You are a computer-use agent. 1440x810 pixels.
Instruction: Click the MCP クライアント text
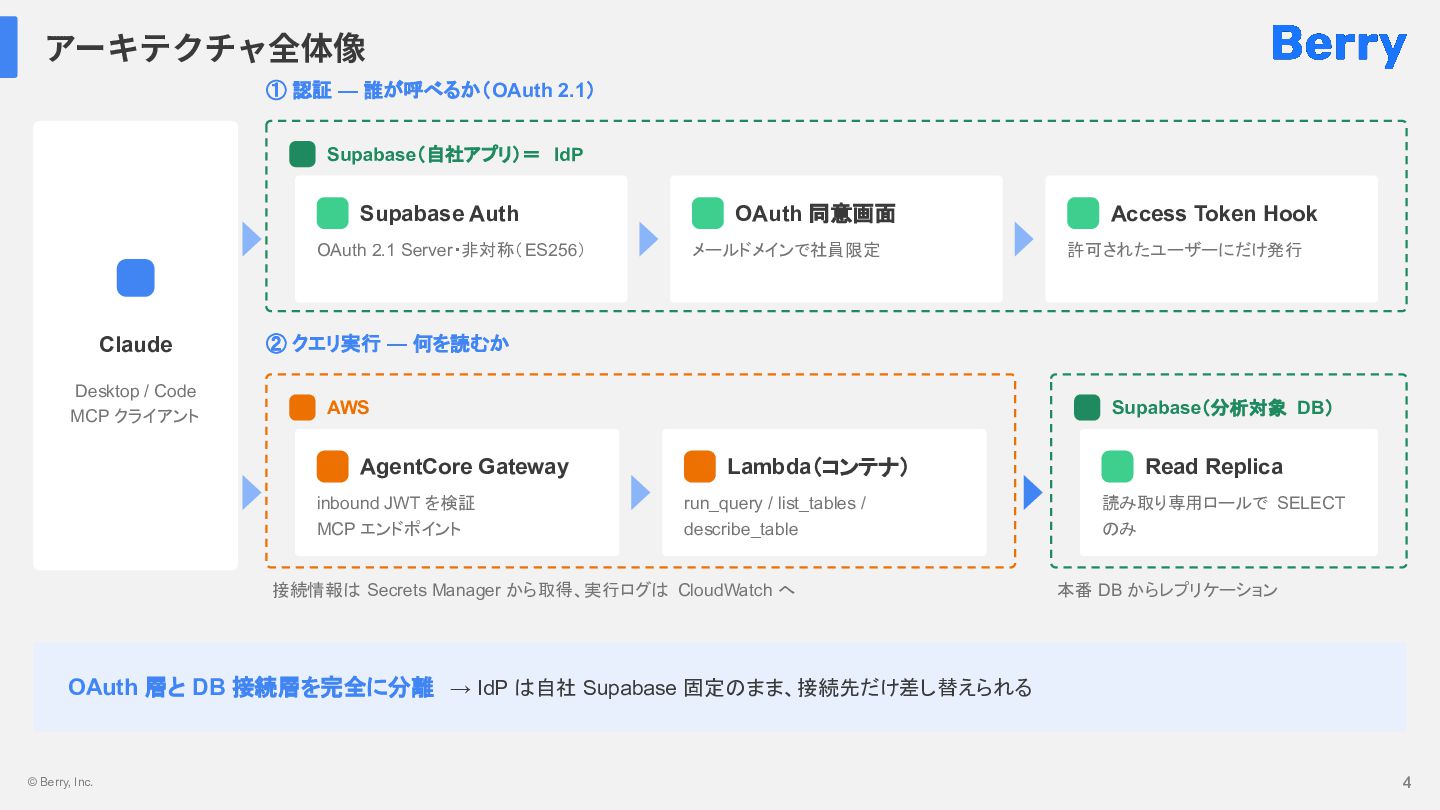pos(136,416)
